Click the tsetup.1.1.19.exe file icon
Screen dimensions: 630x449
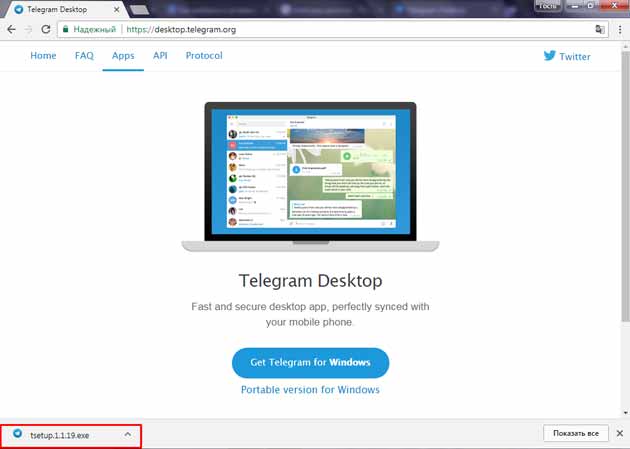(18, 434)
